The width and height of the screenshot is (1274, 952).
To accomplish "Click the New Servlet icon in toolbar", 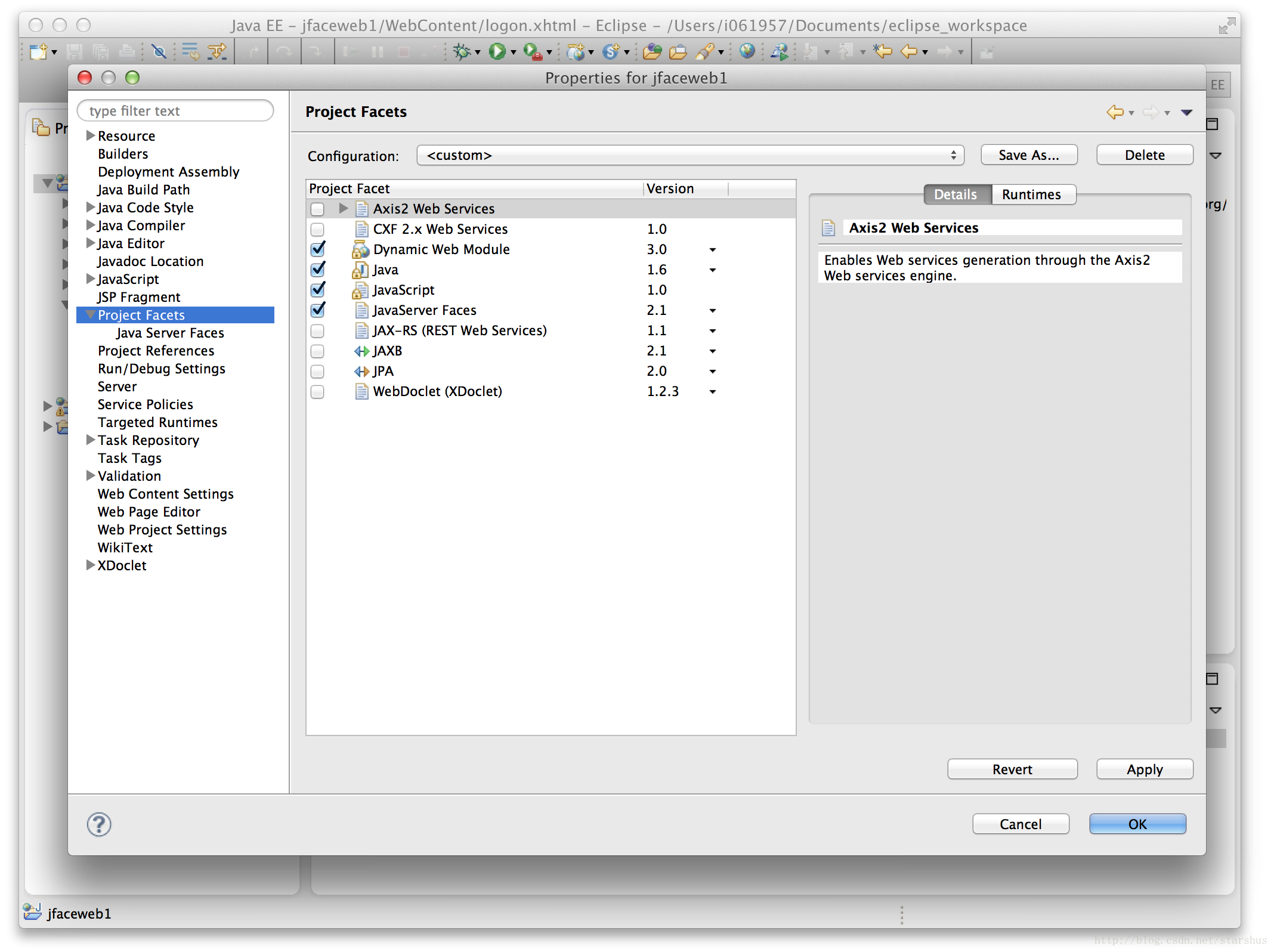I will pyautogui.click(x=610, y=52).
